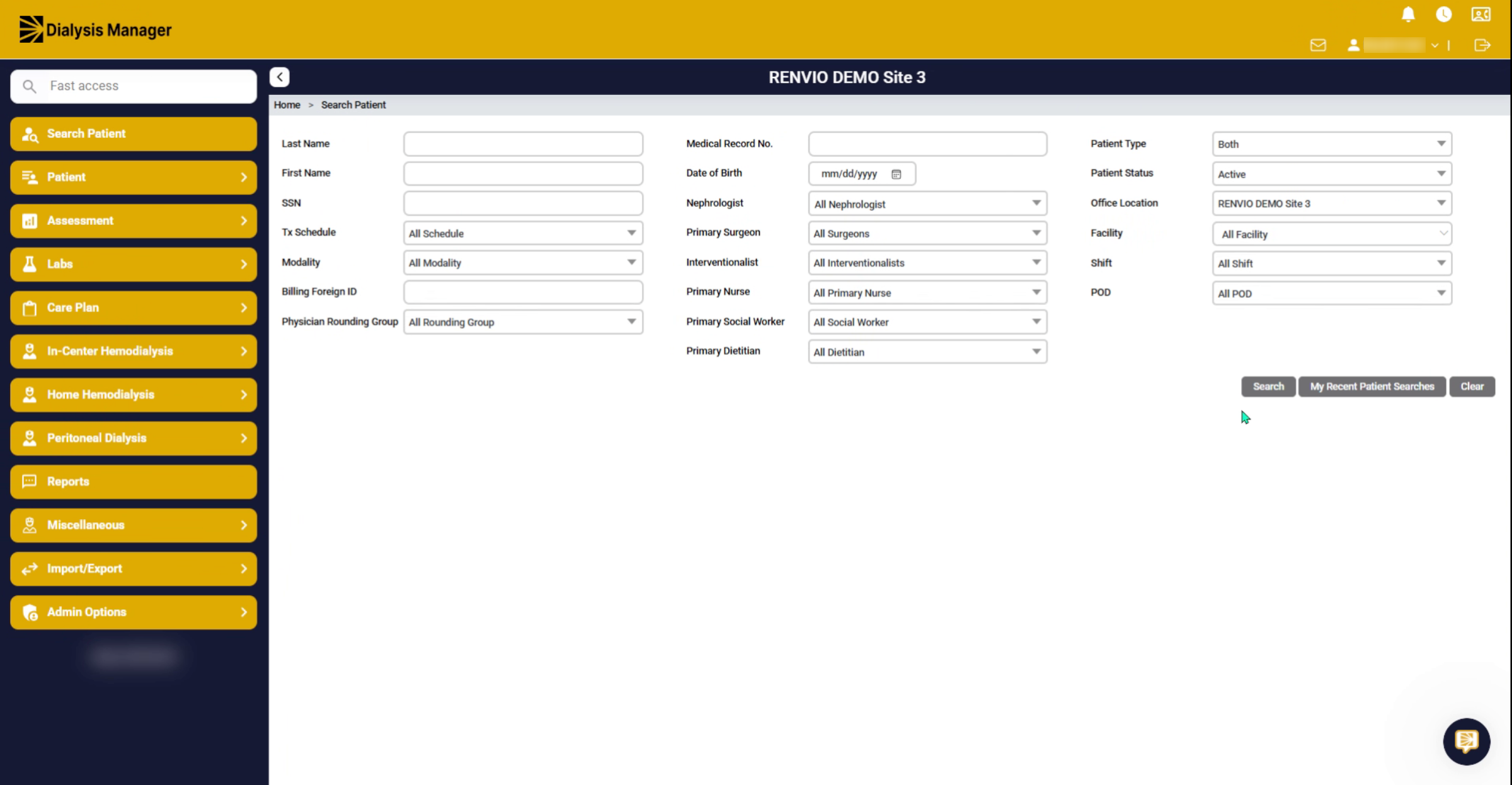Click the search magnifier in Fast access

(x=29, y=86)
